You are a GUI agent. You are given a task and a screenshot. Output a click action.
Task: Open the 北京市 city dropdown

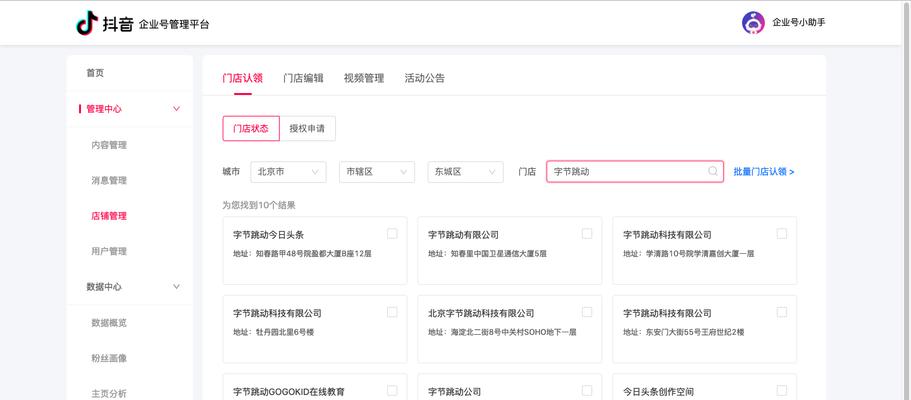(288, 172)
